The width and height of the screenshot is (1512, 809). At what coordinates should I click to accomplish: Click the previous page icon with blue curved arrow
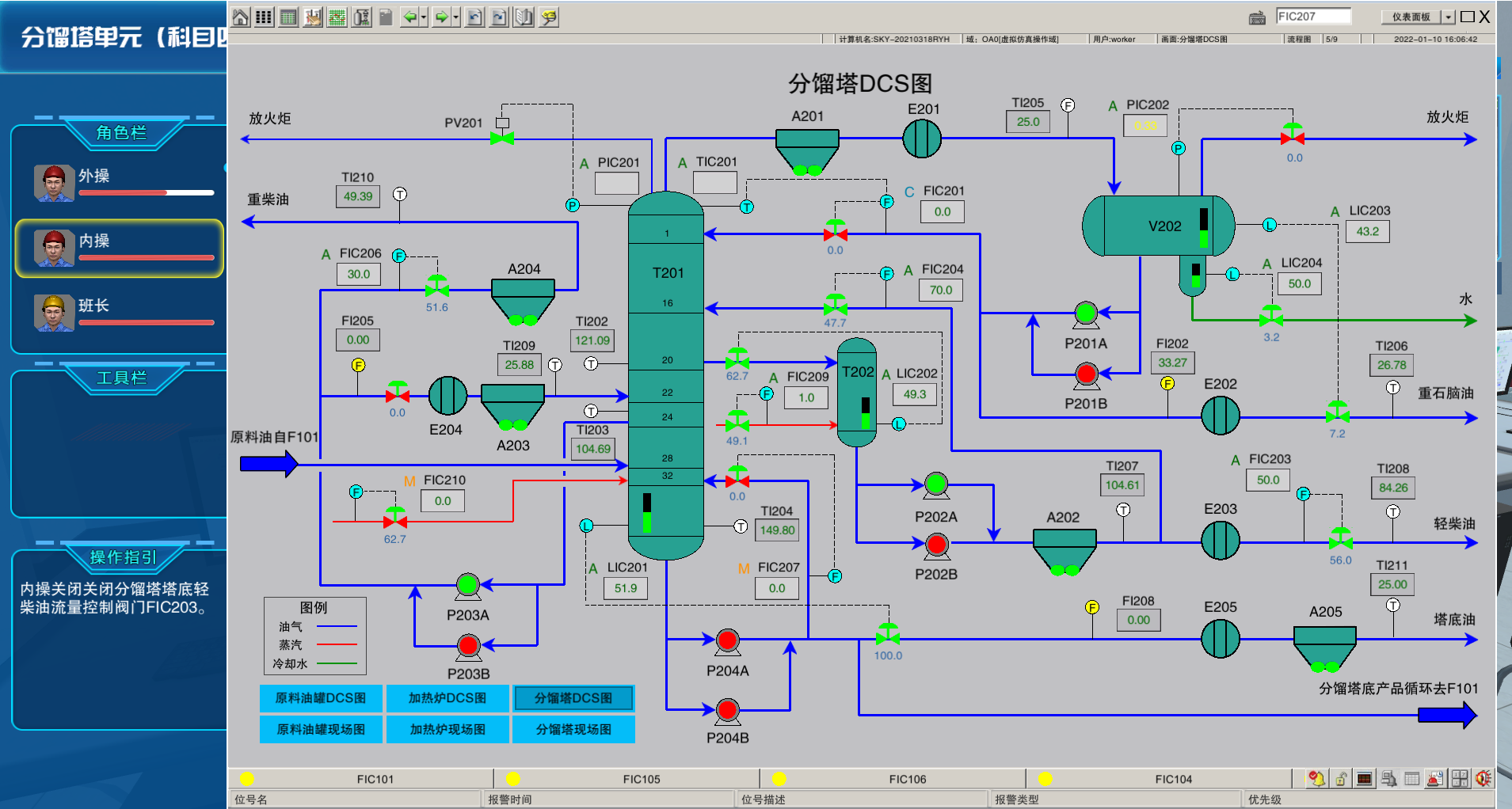pos(474,17)
